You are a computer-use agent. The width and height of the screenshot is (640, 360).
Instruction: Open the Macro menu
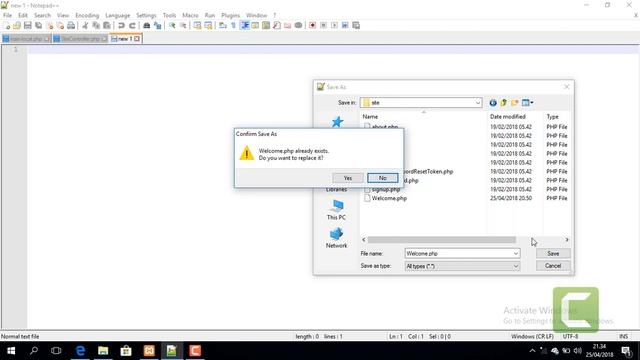190,15
